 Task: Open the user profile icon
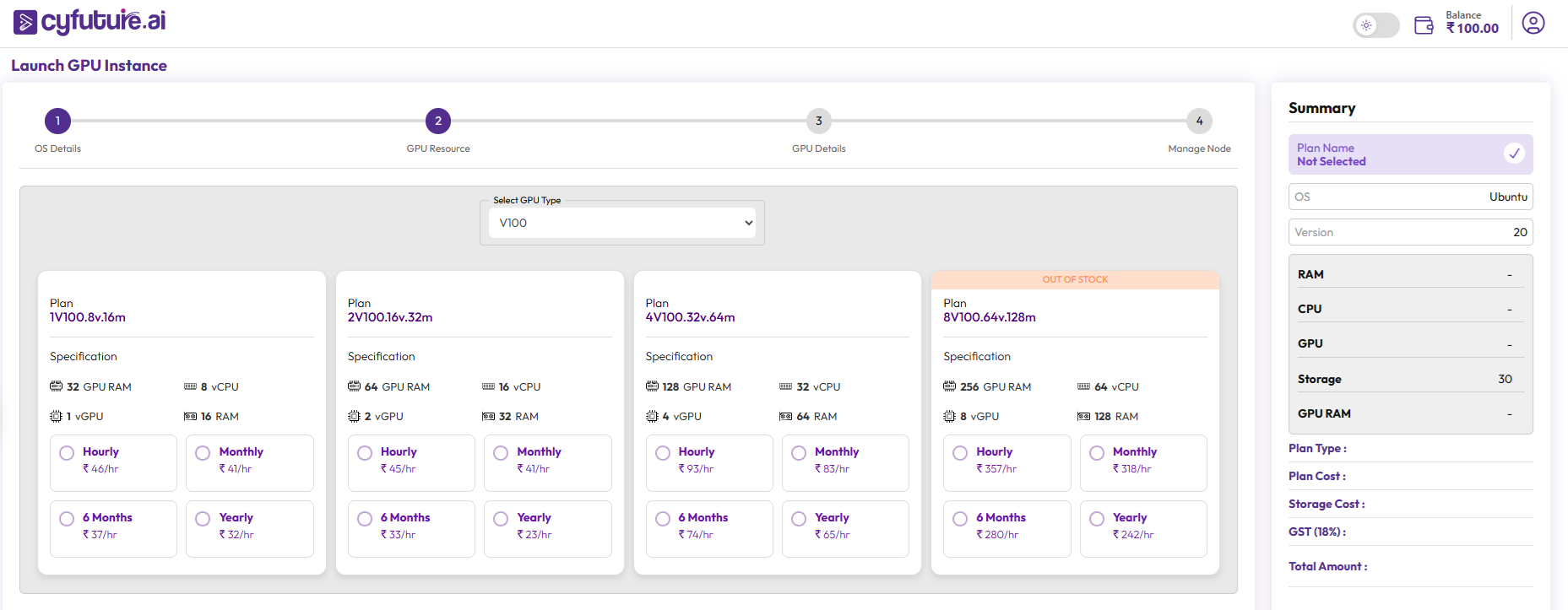[x=1533, y=23]
